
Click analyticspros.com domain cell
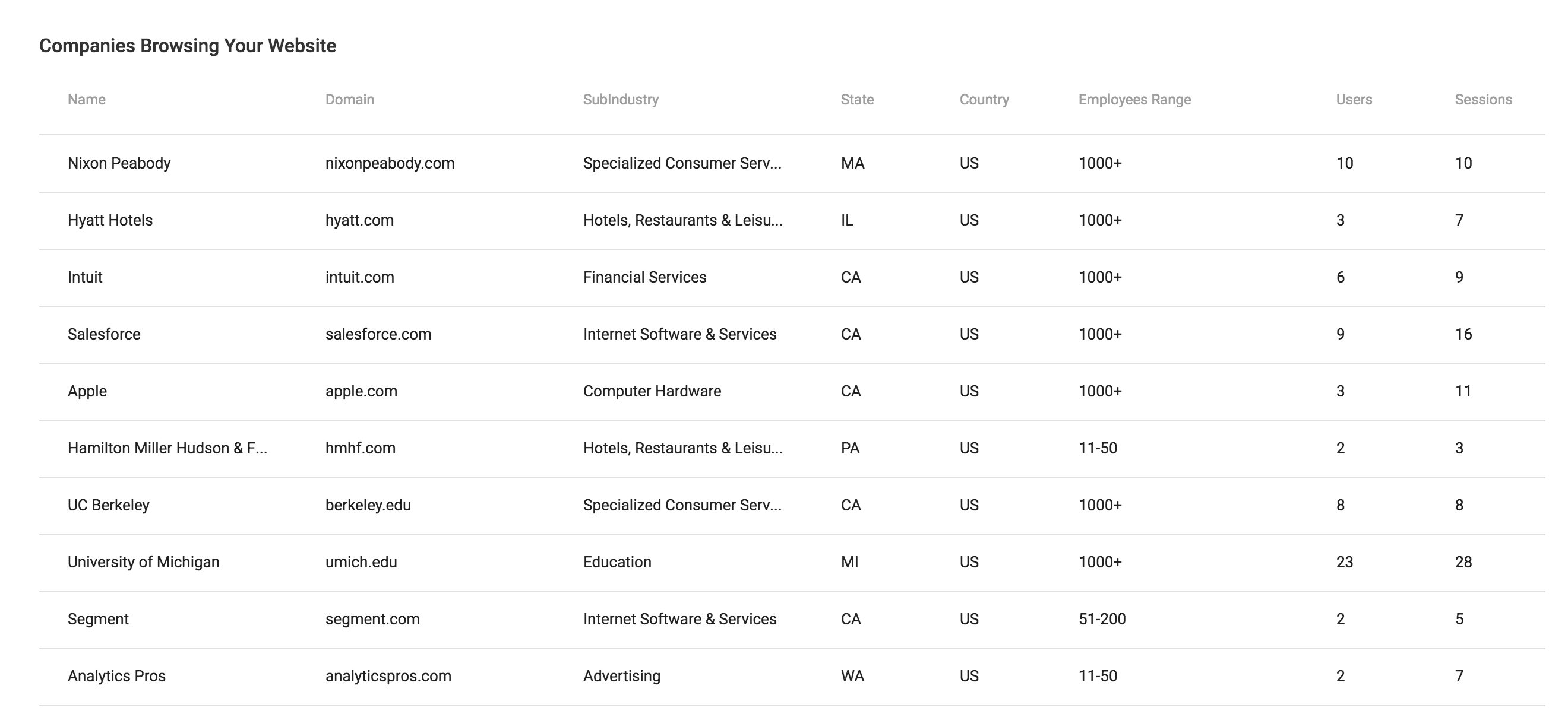tap(388, 676)
